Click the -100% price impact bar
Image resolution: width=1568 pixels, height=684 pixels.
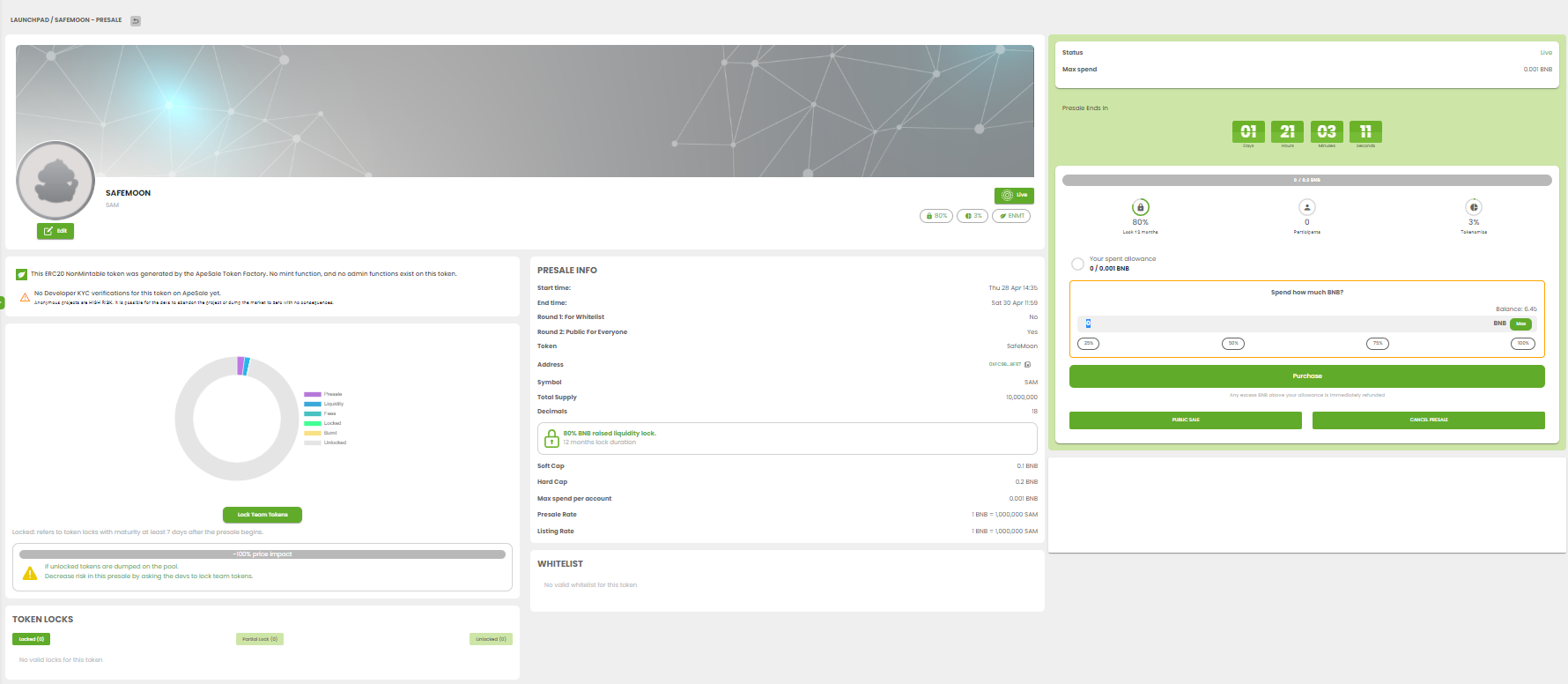click(263, 554)
